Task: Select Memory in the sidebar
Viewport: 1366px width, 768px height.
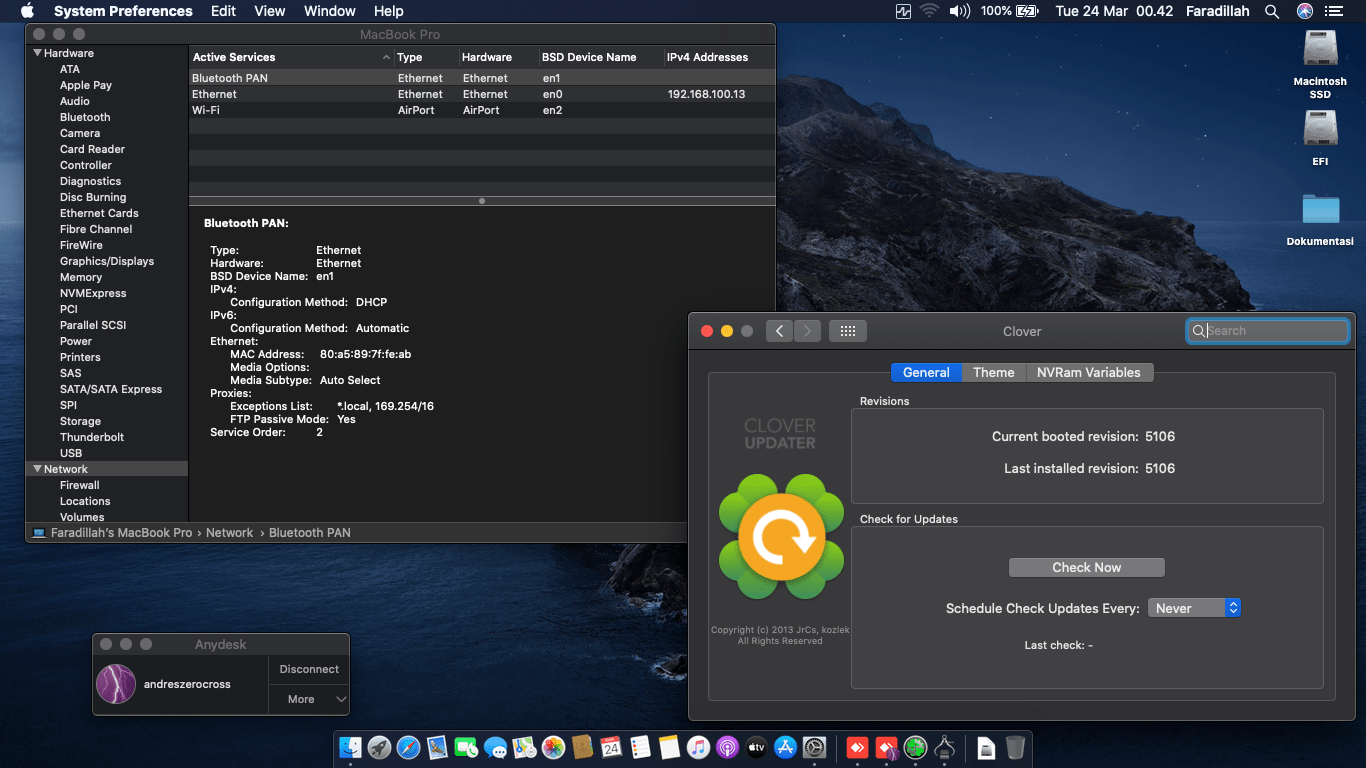Action: pyautogui.click(x=81, y=277)
